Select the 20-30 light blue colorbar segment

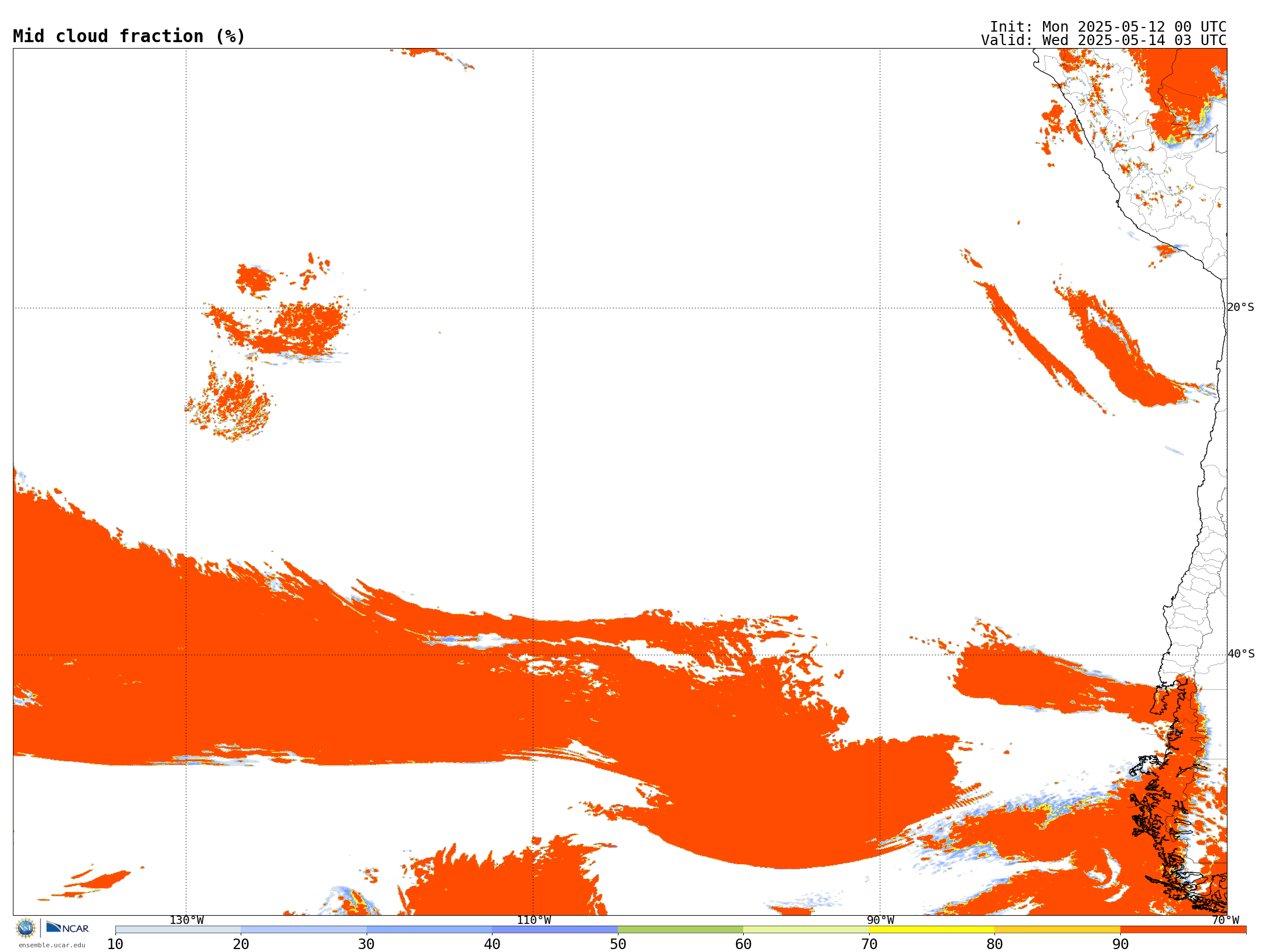tap(303, 930)
